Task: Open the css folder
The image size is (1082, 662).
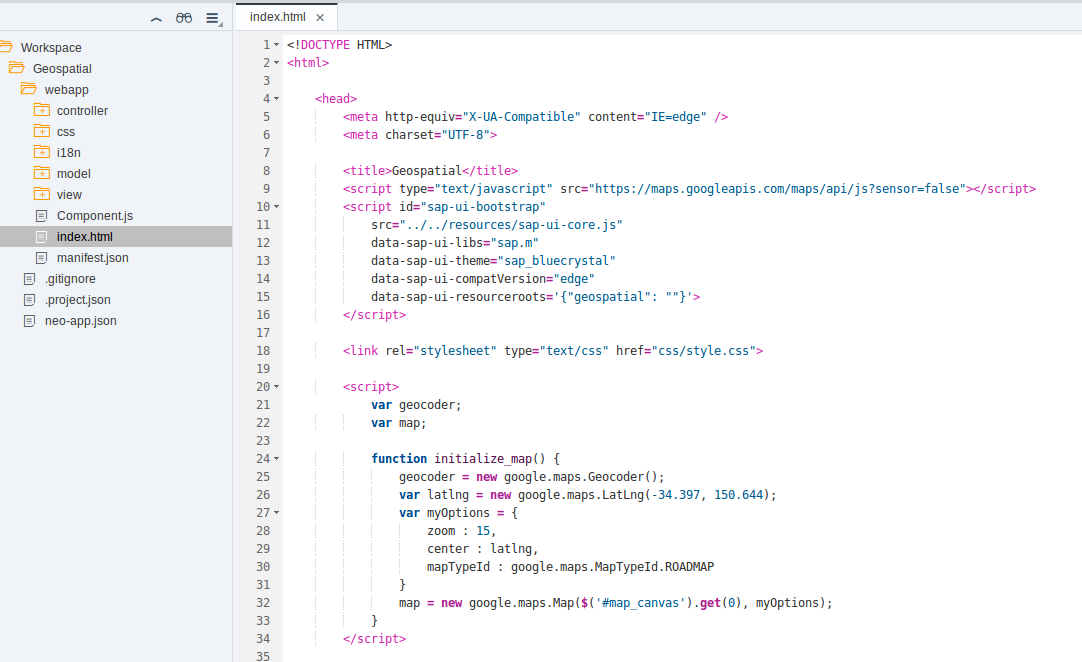Action: pos(66,132)
